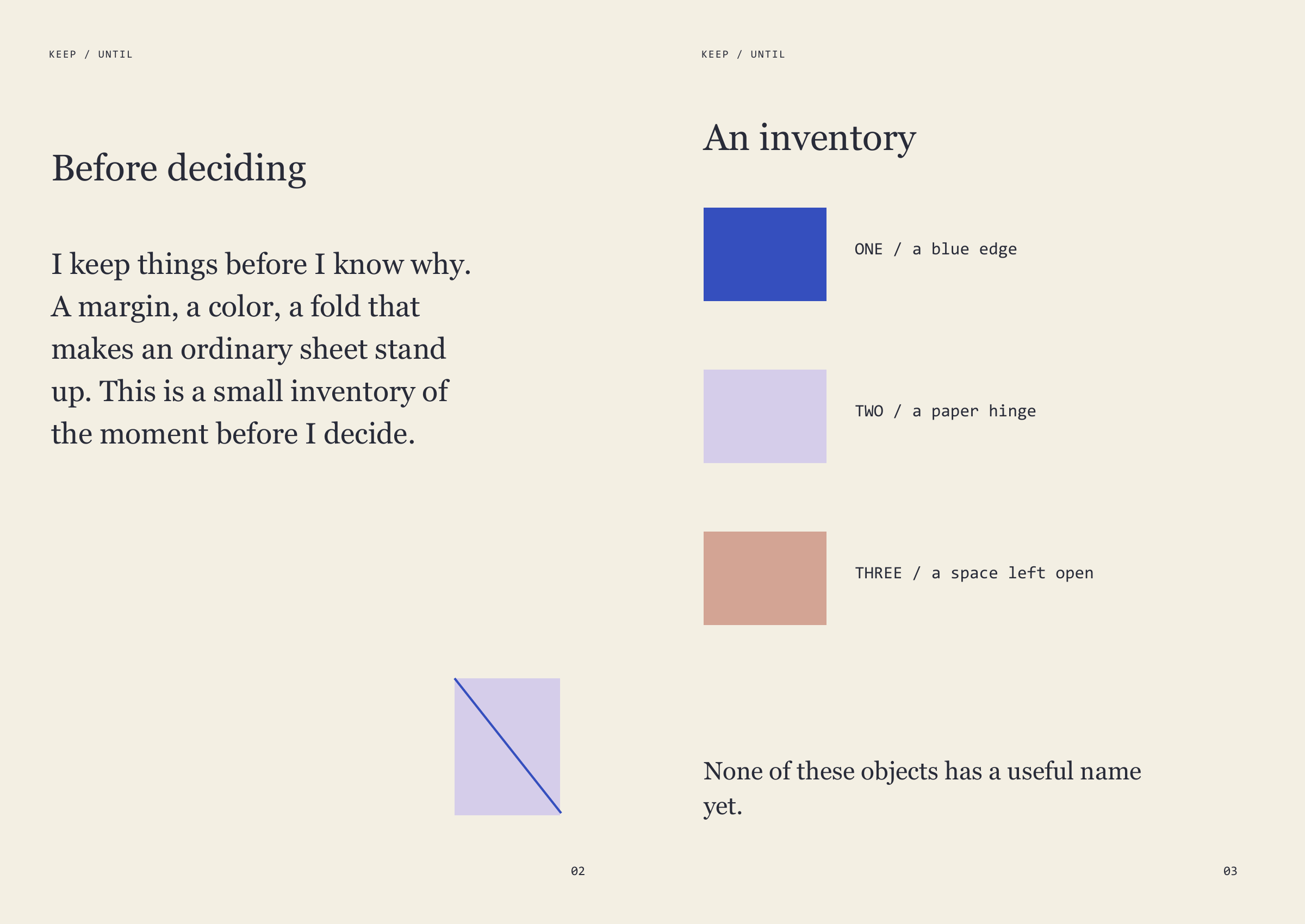Click the phrase 'A margin, a color'
This screenshot has height=924, width=1305.
[166, 307]
